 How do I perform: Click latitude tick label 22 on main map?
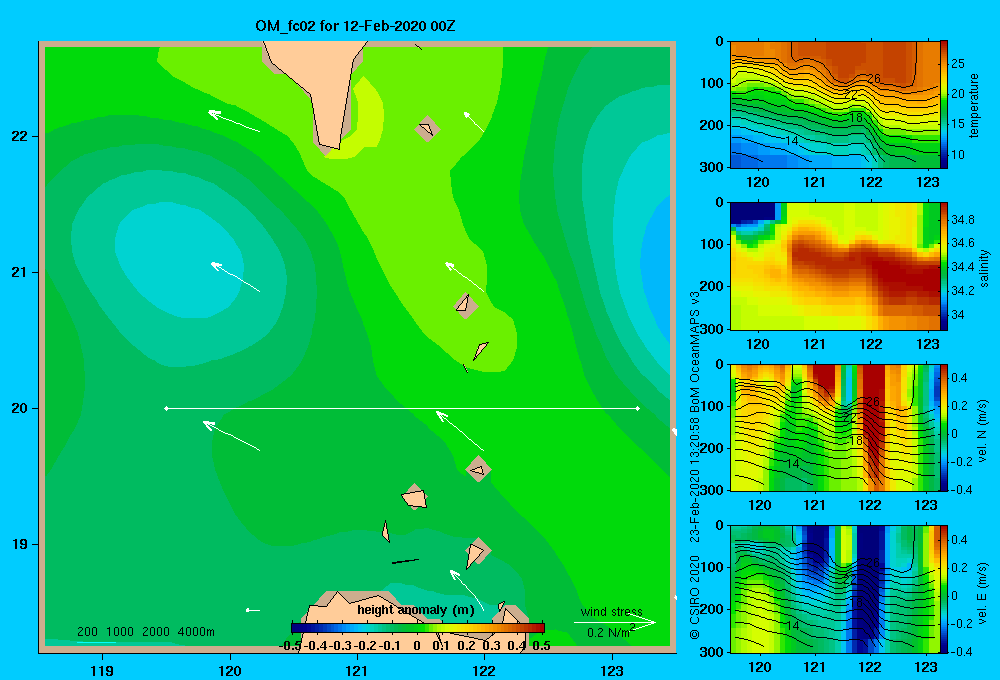coord(19,136)
